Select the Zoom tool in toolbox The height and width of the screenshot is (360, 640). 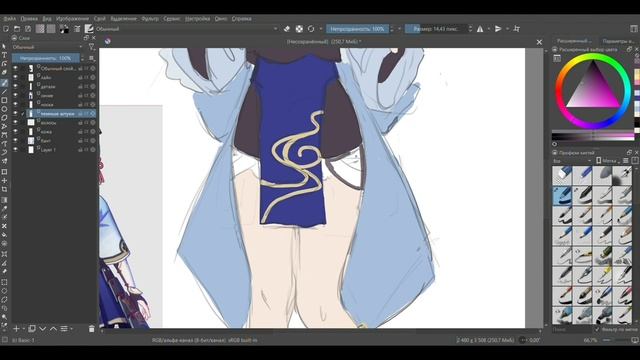coord(4,317)
